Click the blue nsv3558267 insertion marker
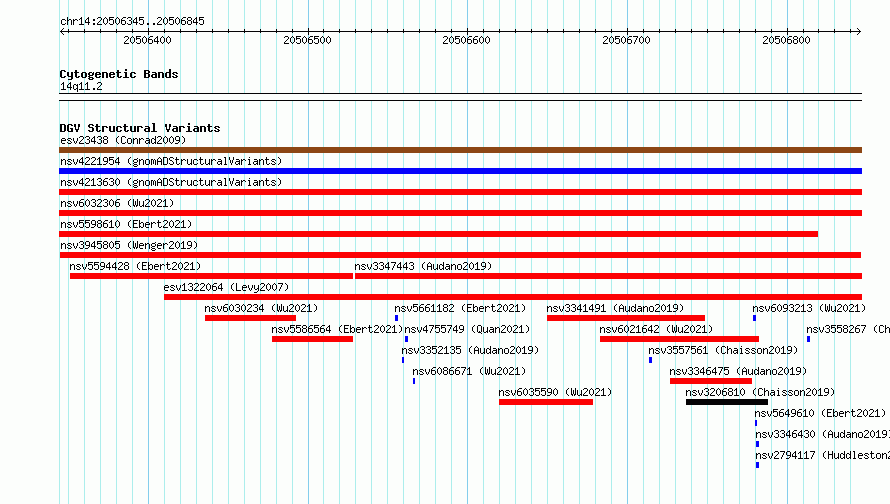The image size is (890, 504). click(x=808, y=339)
